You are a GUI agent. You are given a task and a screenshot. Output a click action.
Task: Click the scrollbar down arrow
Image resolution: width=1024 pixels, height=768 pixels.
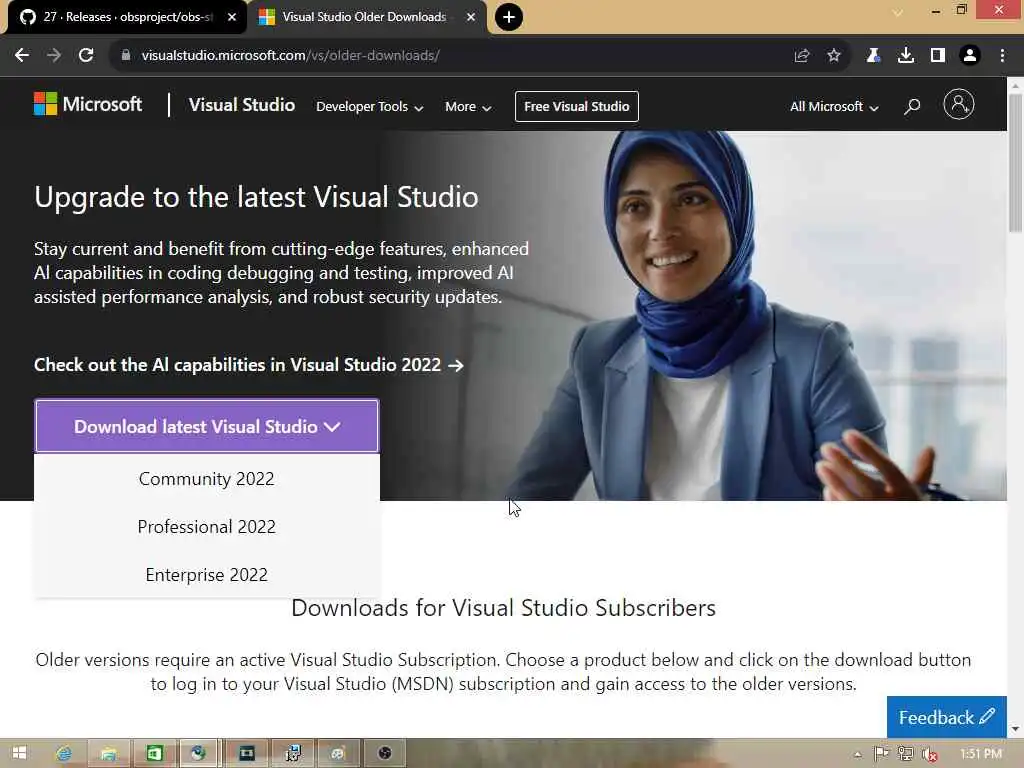[1015, 729]
